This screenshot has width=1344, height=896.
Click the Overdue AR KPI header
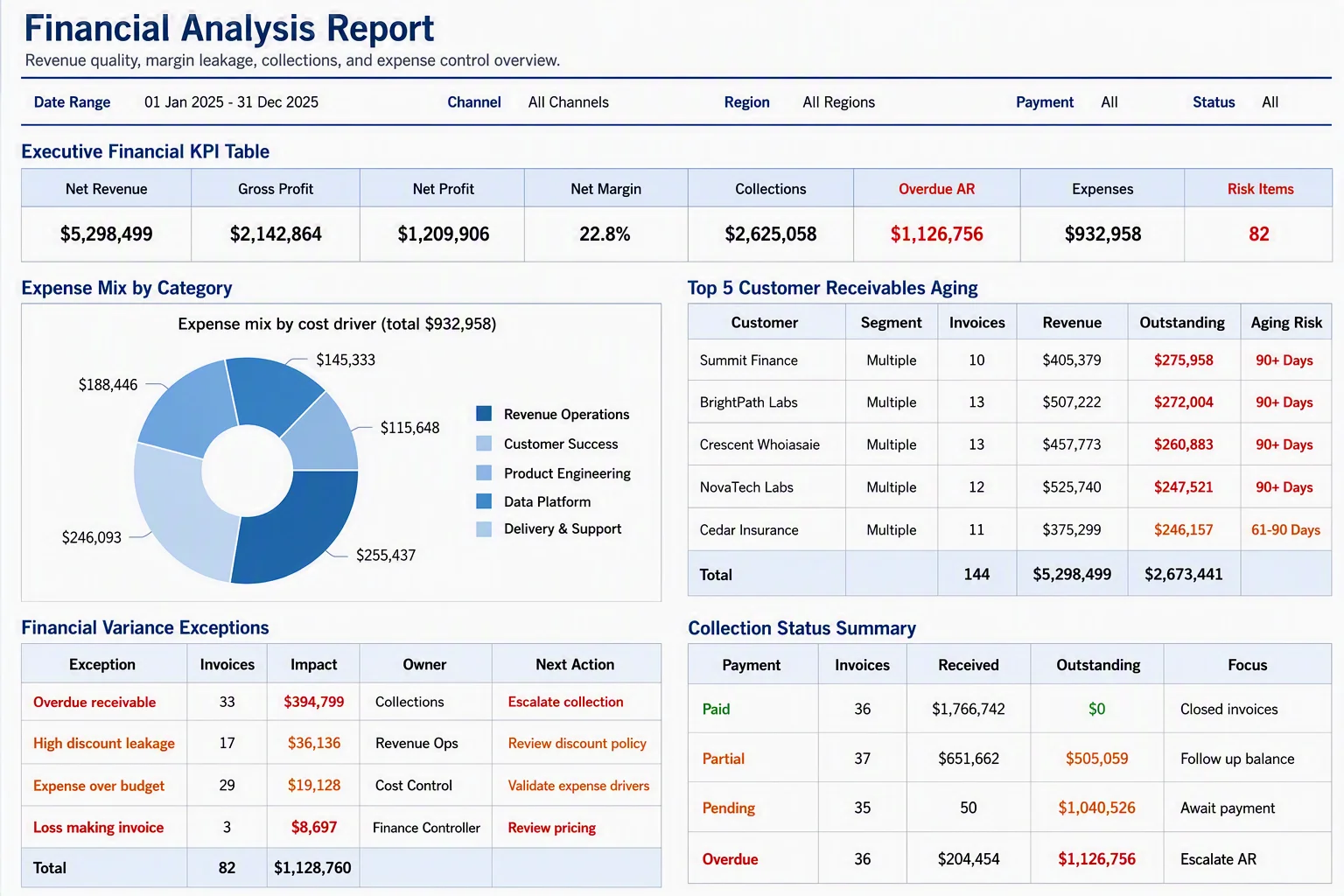(936, 189)
